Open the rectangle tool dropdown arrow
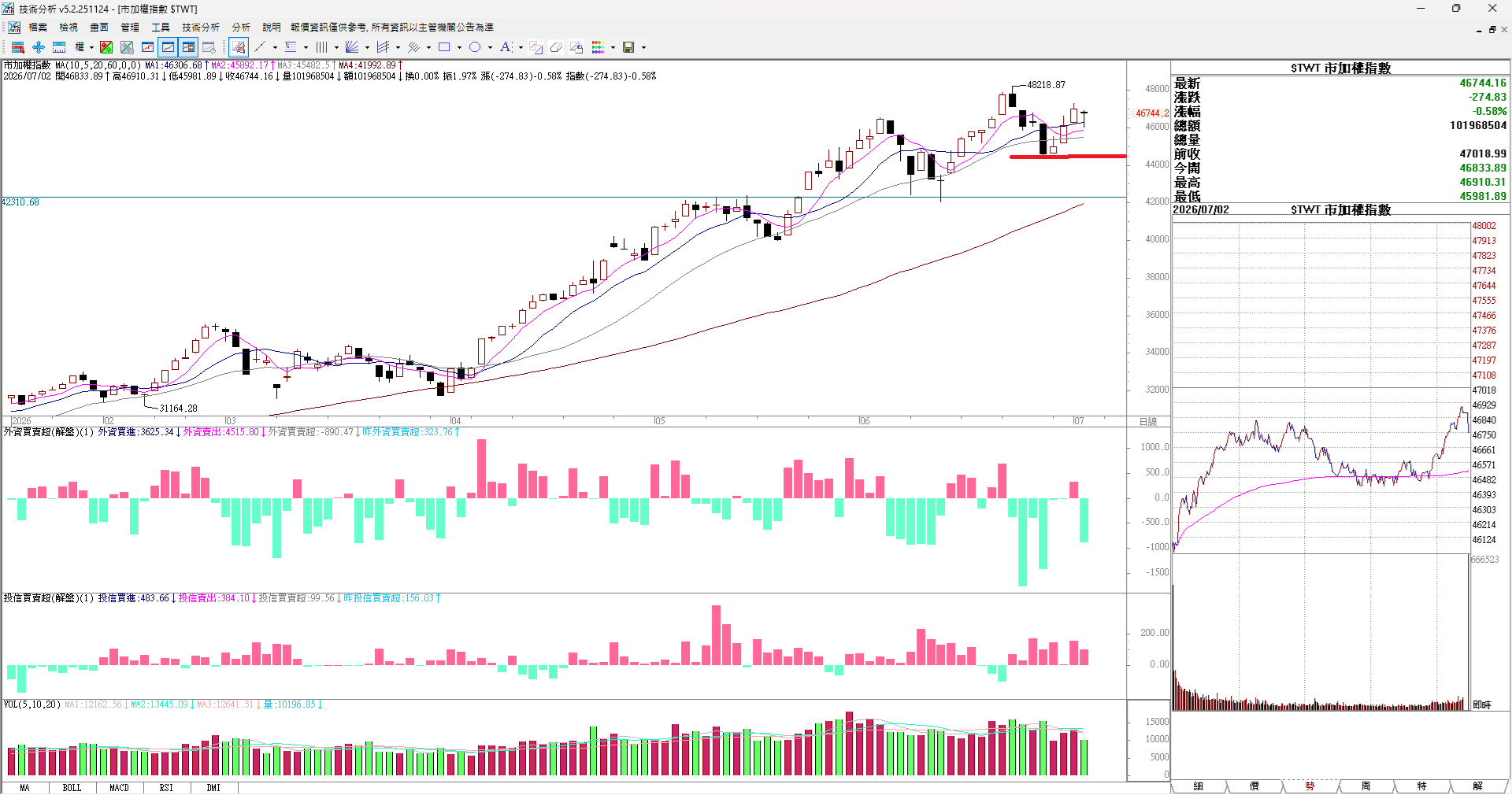This screenshot has width=1512, height=795. point(459,47)
